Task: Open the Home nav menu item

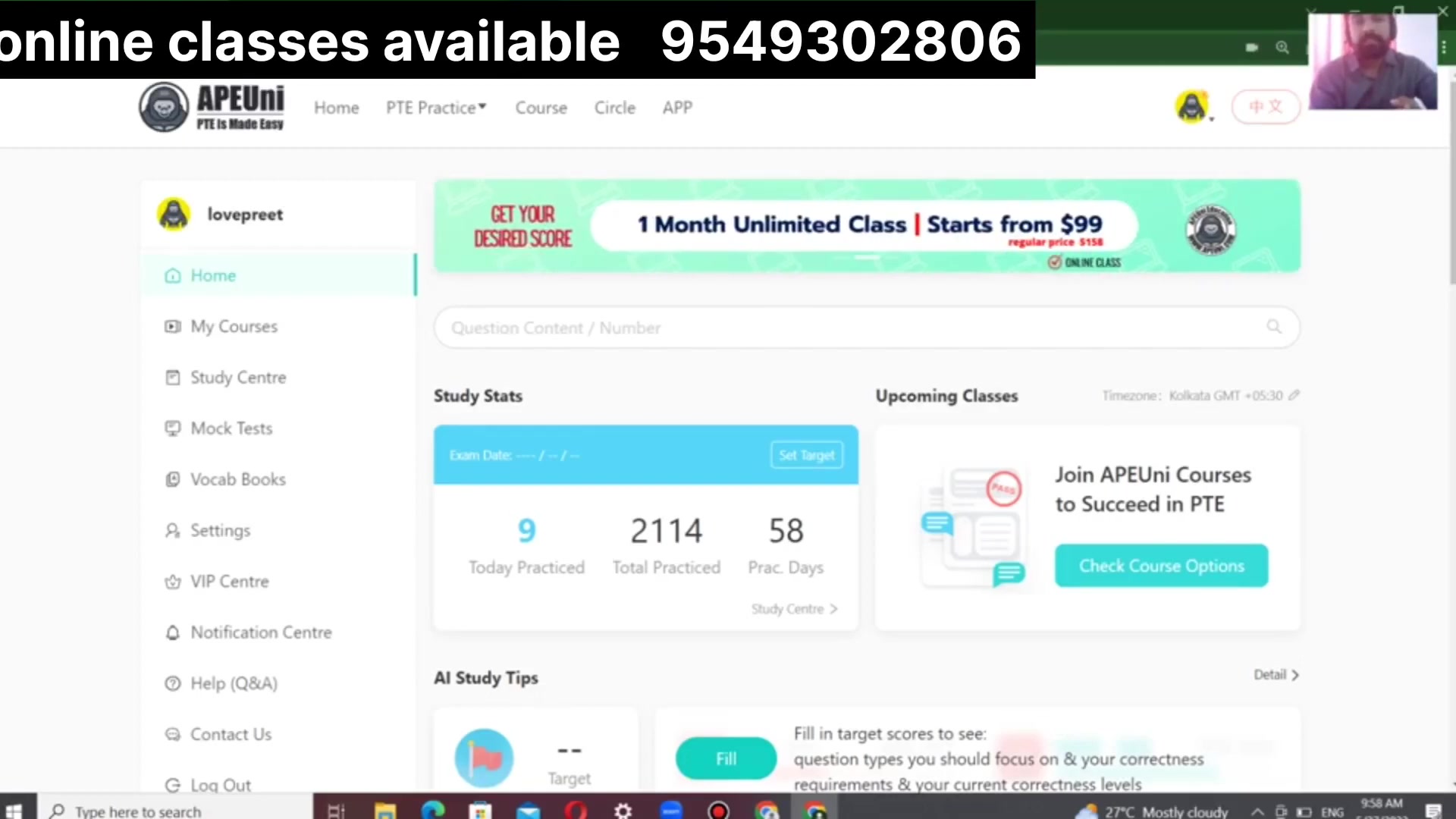Action: click(337, 108)
